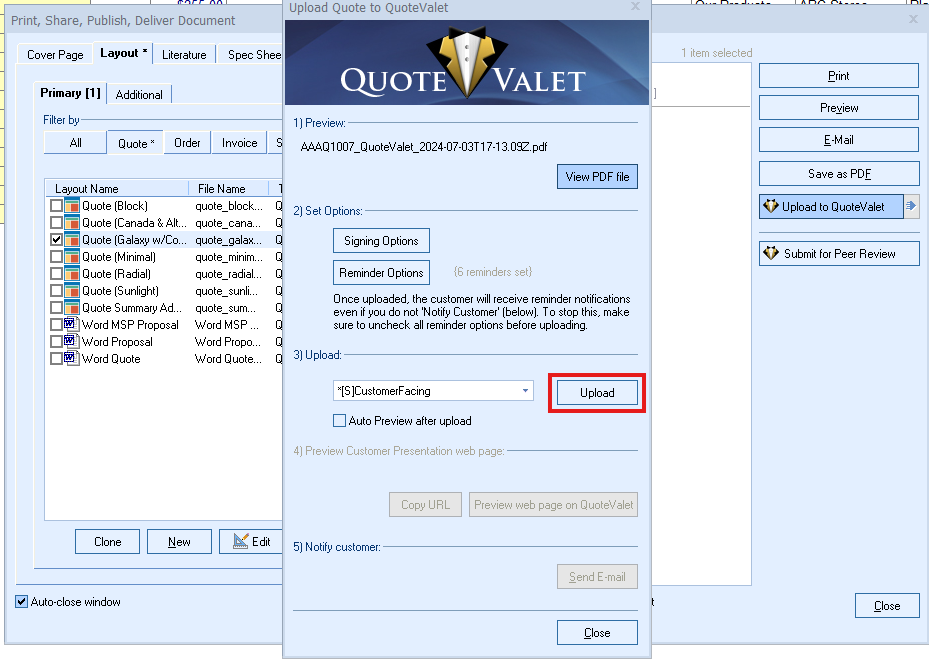Check the Word MSP Proposal checkbox
The width and height of the screenshot is (929, 662).
(x=56, y=325)
